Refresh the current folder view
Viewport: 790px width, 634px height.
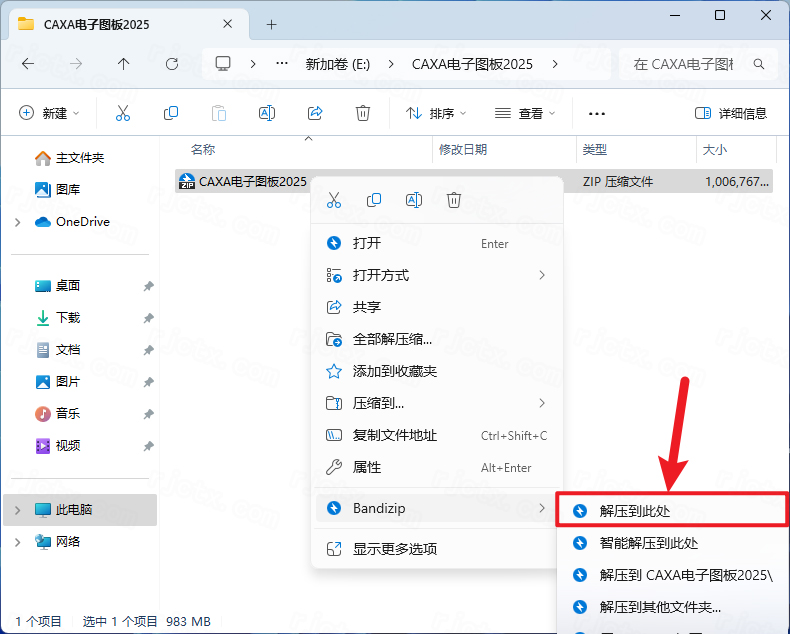click(x=172, y=63)
